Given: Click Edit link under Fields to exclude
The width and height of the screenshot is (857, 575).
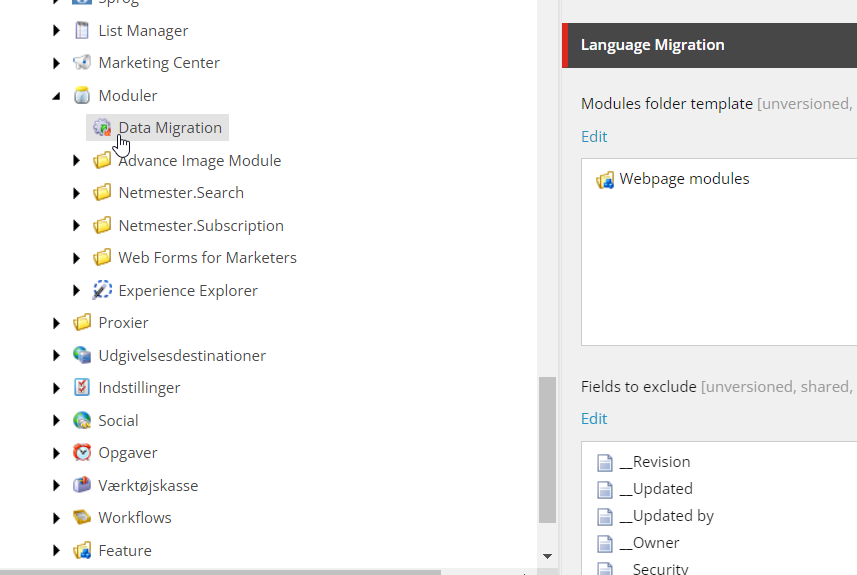Looking at the screenshot, I should click(594, 419).
